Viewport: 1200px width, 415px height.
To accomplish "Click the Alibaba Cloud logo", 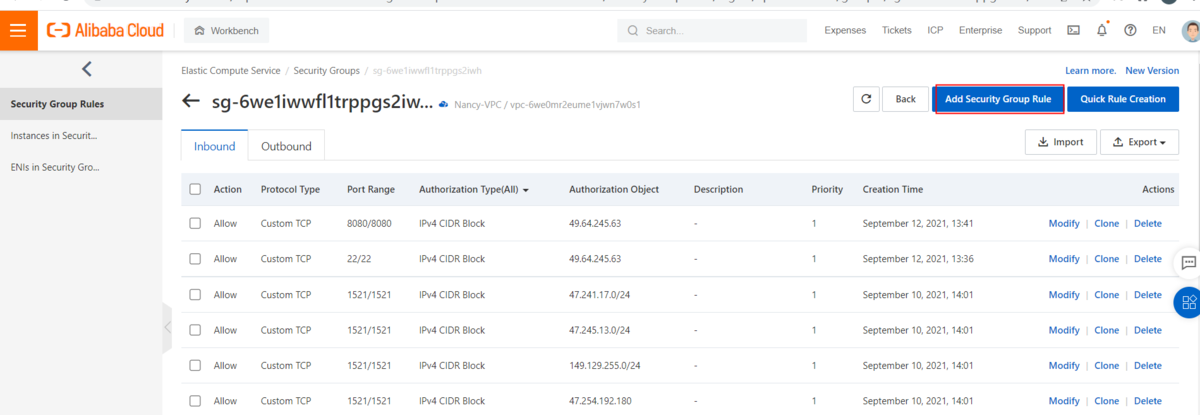I will [106, 31].
